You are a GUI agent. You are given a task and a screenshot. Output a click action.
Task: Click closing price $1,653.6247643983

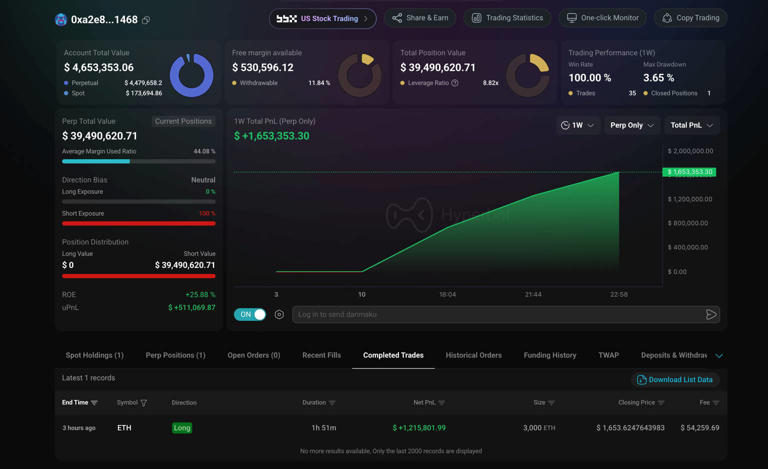(630, 428)
